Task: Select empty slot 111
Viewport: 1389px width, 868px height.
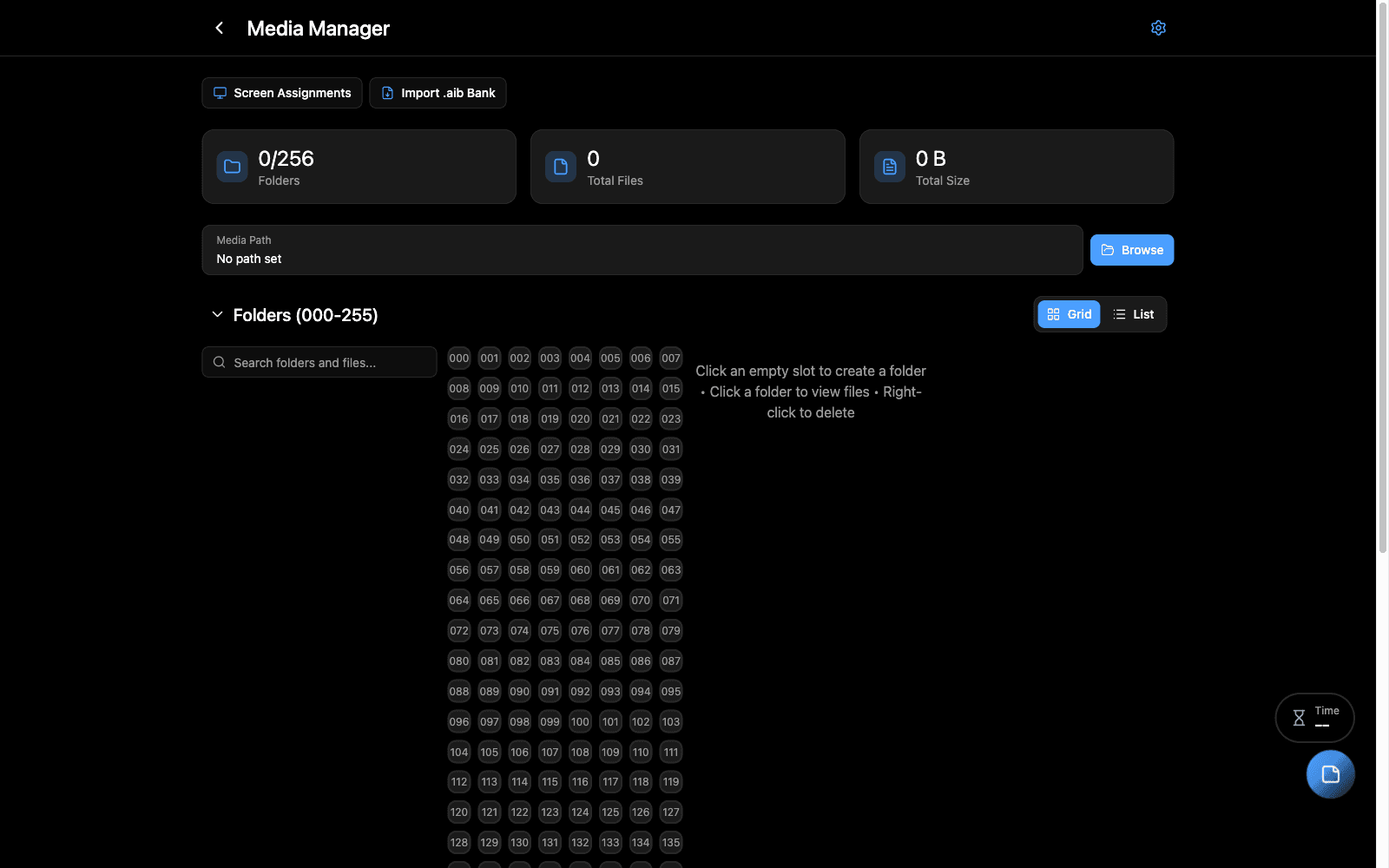Action: pos(671,752)
